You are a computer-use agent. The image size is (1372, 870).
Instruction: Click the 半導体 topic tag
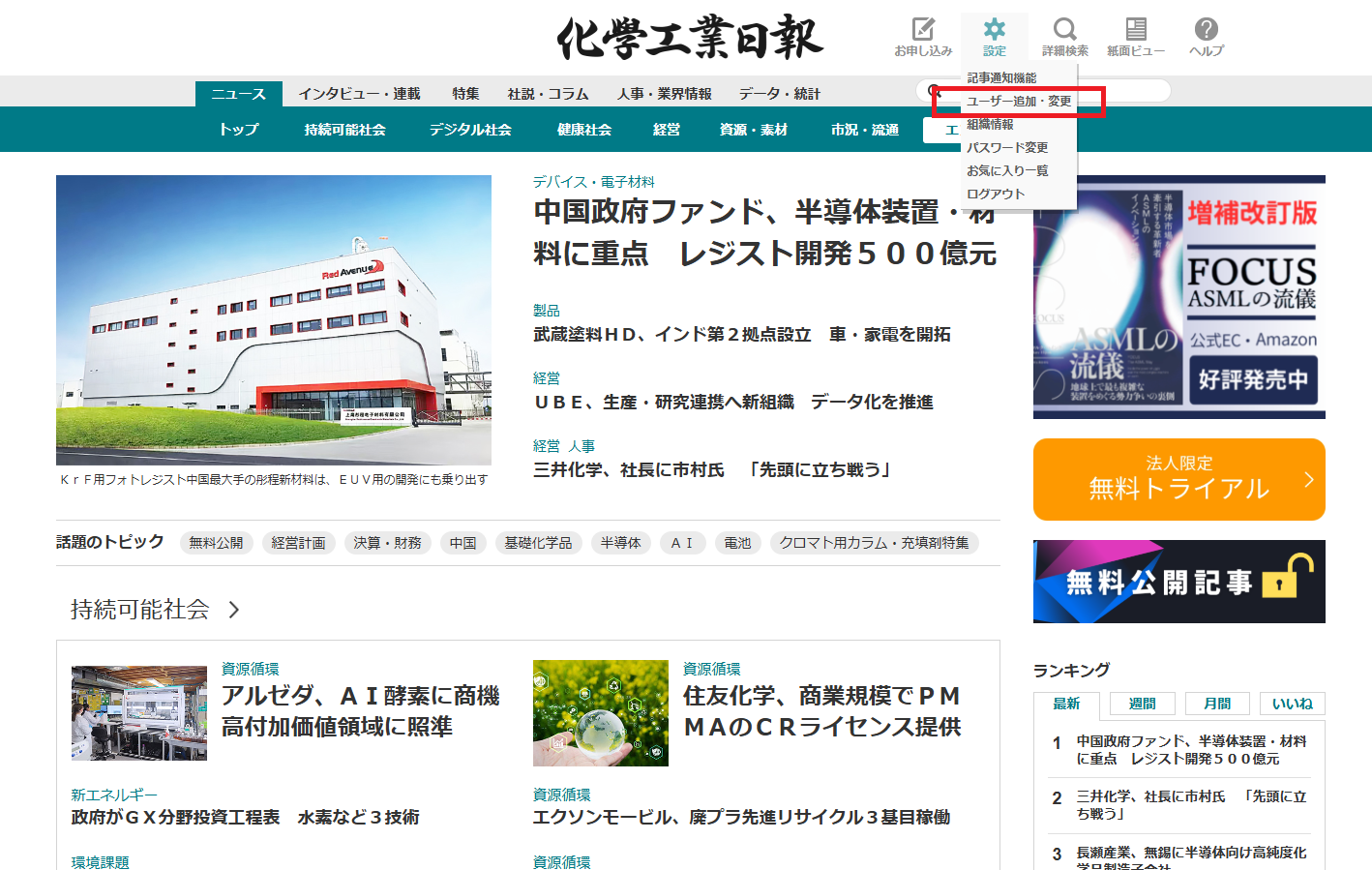[x=621, y=543]
